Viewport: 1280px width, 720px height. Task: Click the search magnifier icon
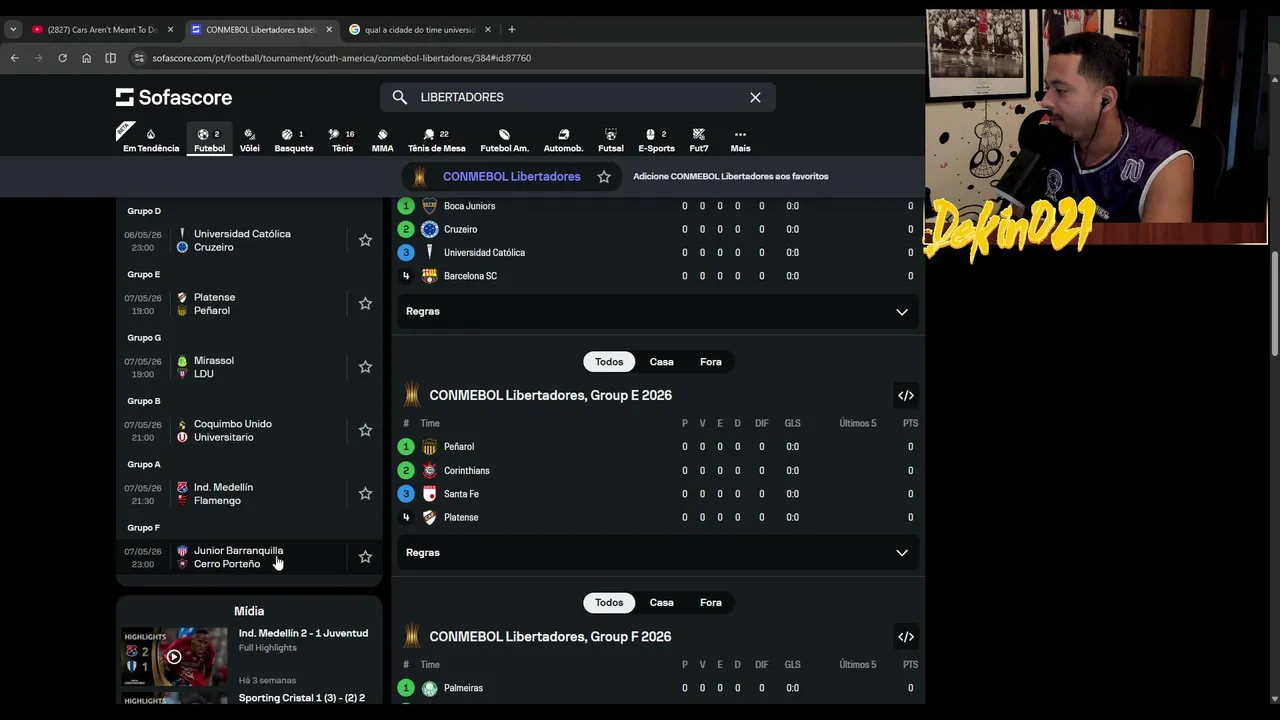pos(400,97)
